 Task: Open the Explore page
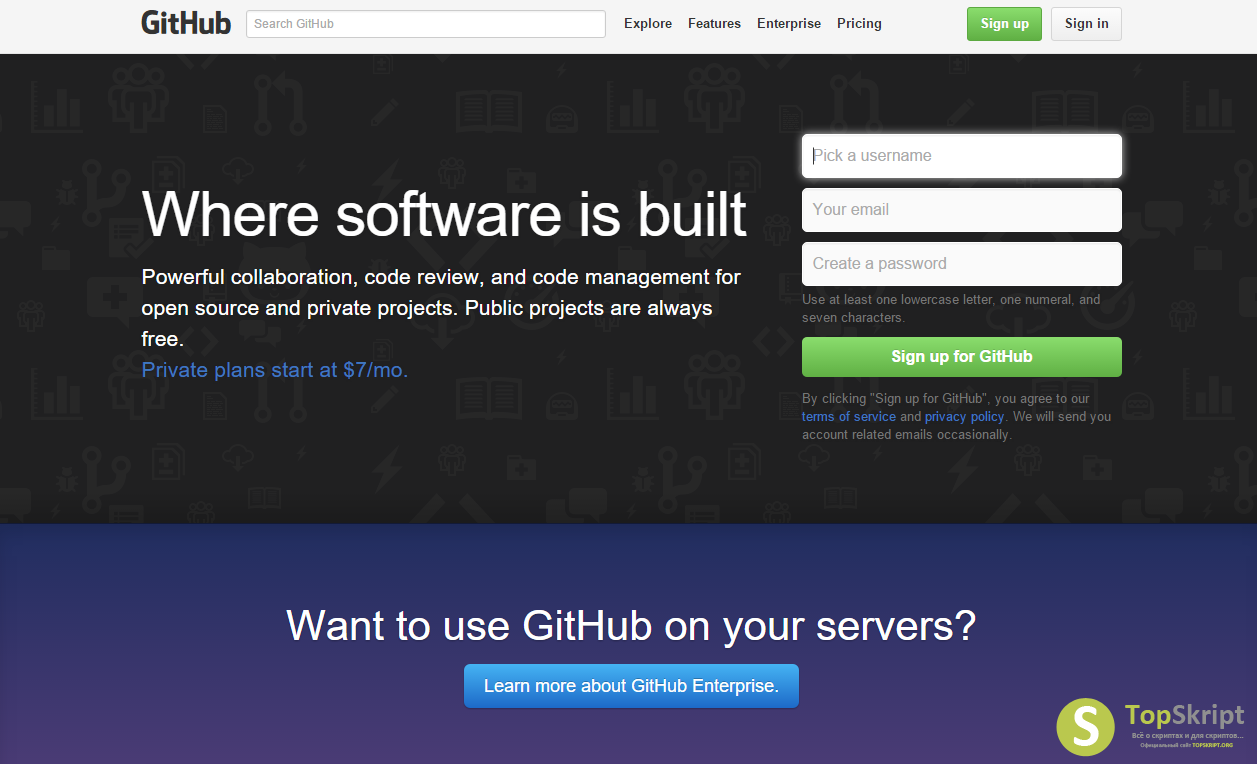click(x=648, y=24)
